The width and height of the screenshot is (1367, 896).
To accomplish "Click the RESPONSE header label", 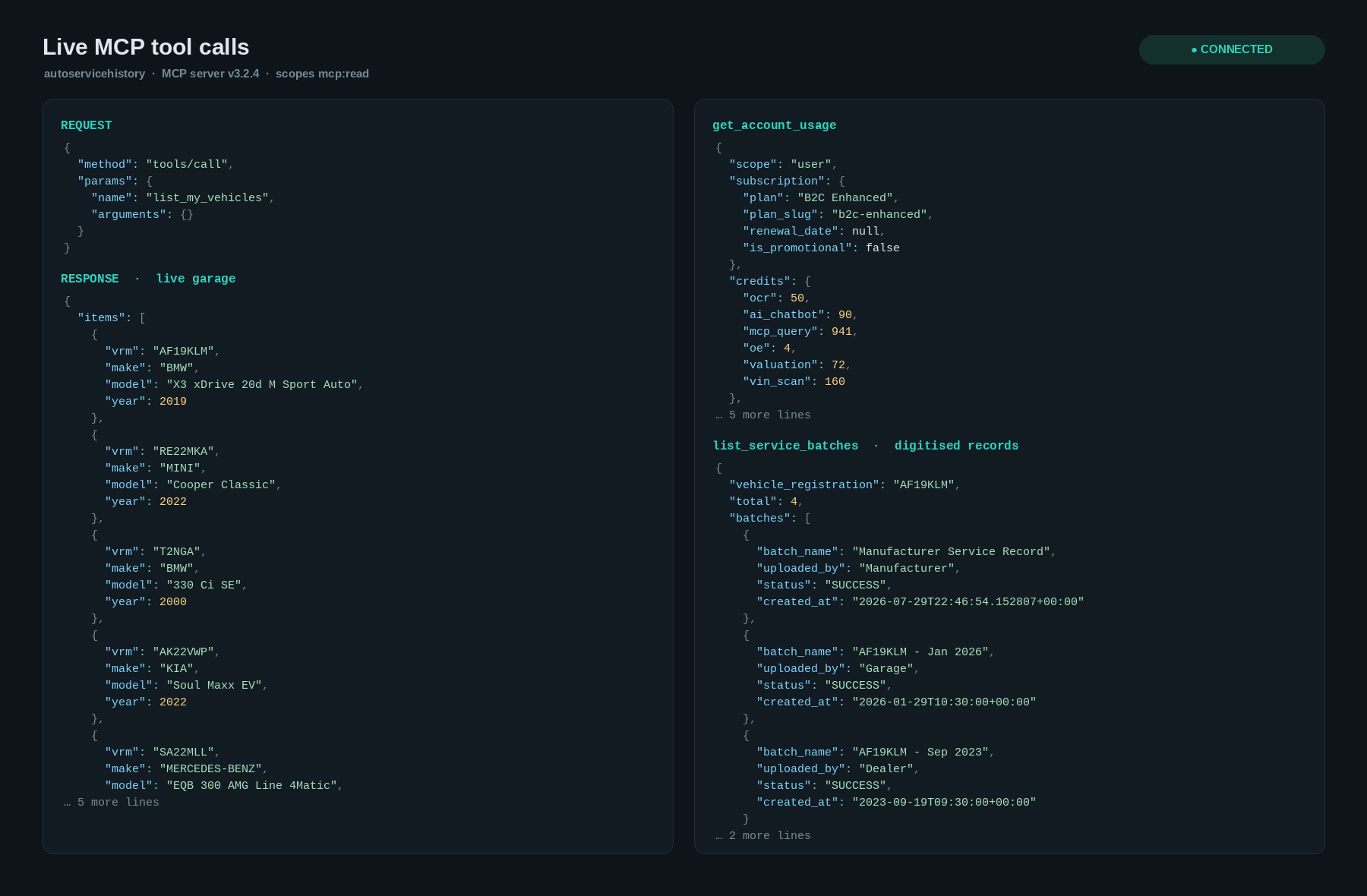I will (x=90, y=279).
